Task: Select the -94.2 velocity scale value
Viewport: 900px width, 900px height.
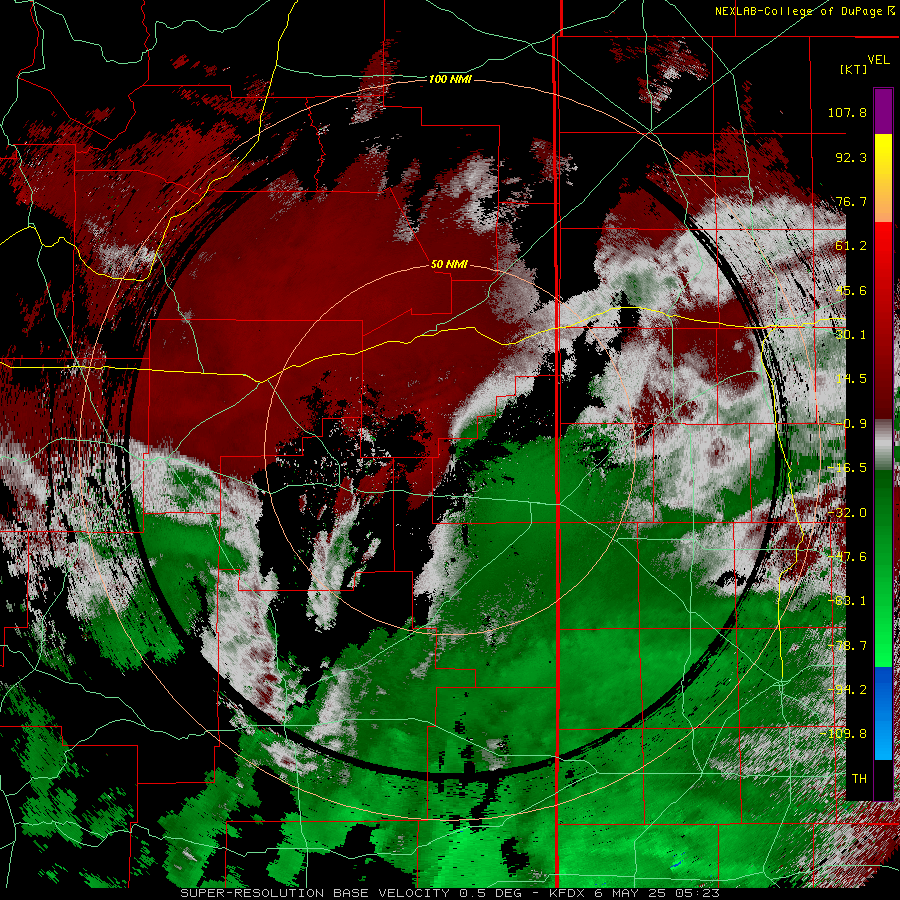Action: click(847, 690)
